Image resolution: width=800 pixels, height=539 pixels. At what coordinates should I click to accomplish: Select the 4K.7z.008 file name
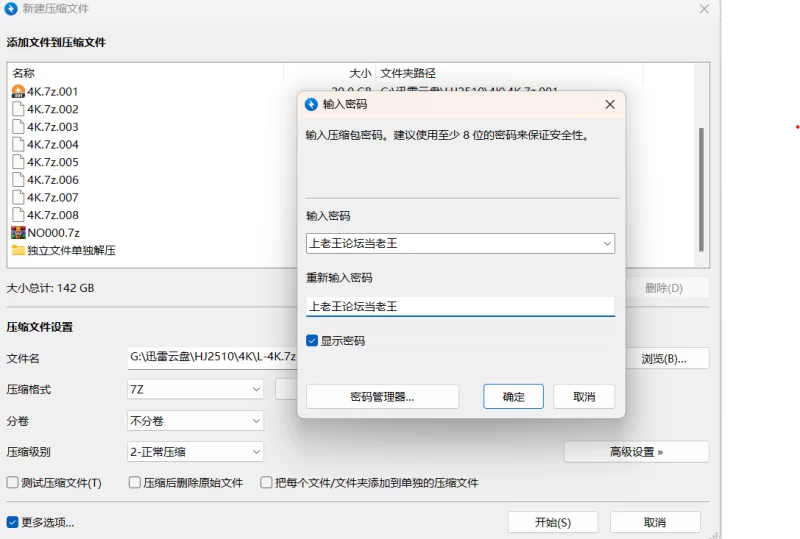point(53,215)
